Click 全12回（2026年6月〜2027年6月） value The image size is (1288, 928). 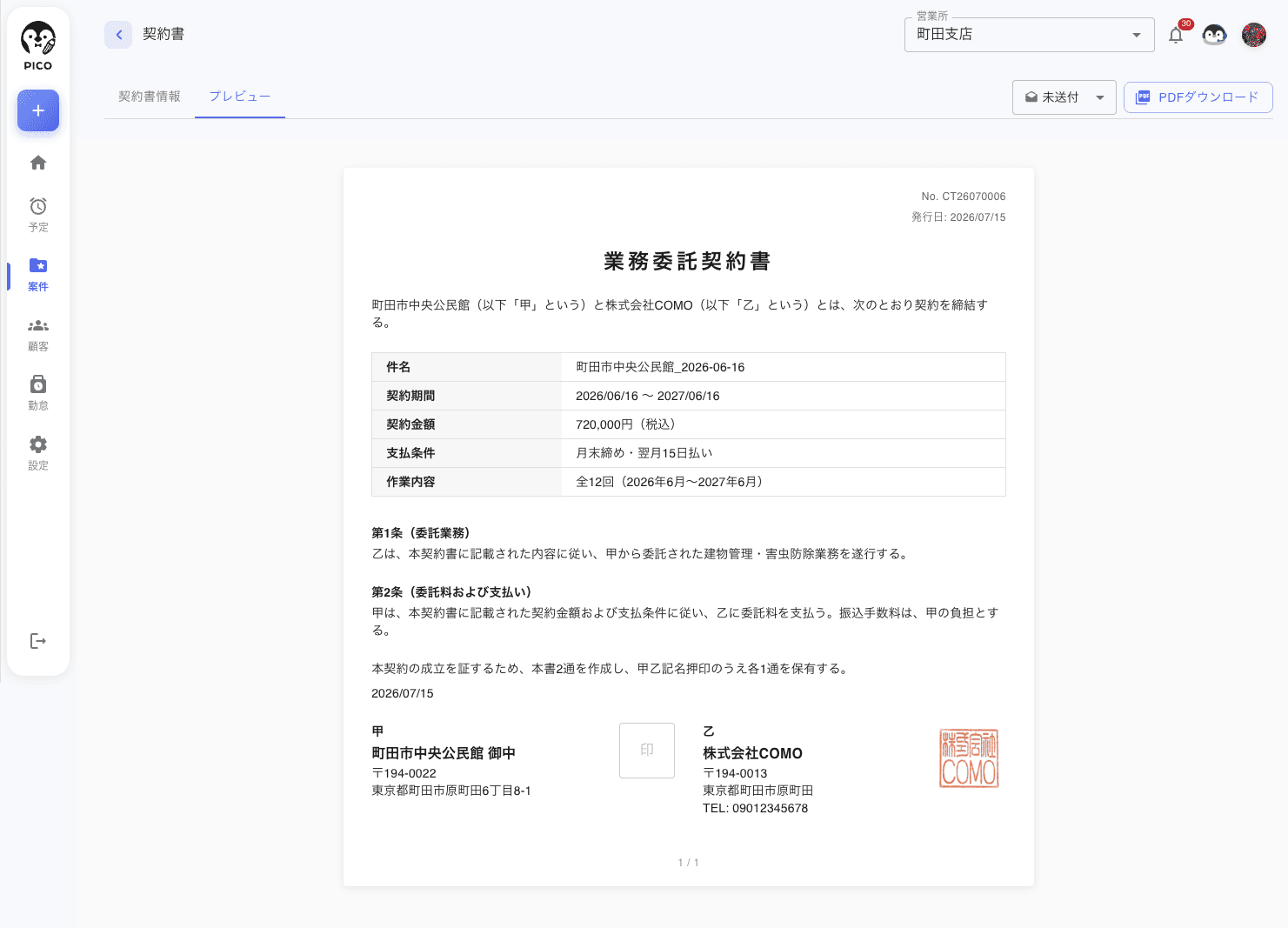pos(669,482)
